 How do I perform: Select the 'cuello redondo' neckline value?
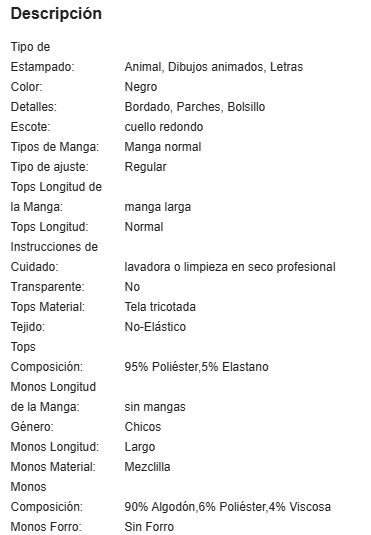(x=164, y=127)
